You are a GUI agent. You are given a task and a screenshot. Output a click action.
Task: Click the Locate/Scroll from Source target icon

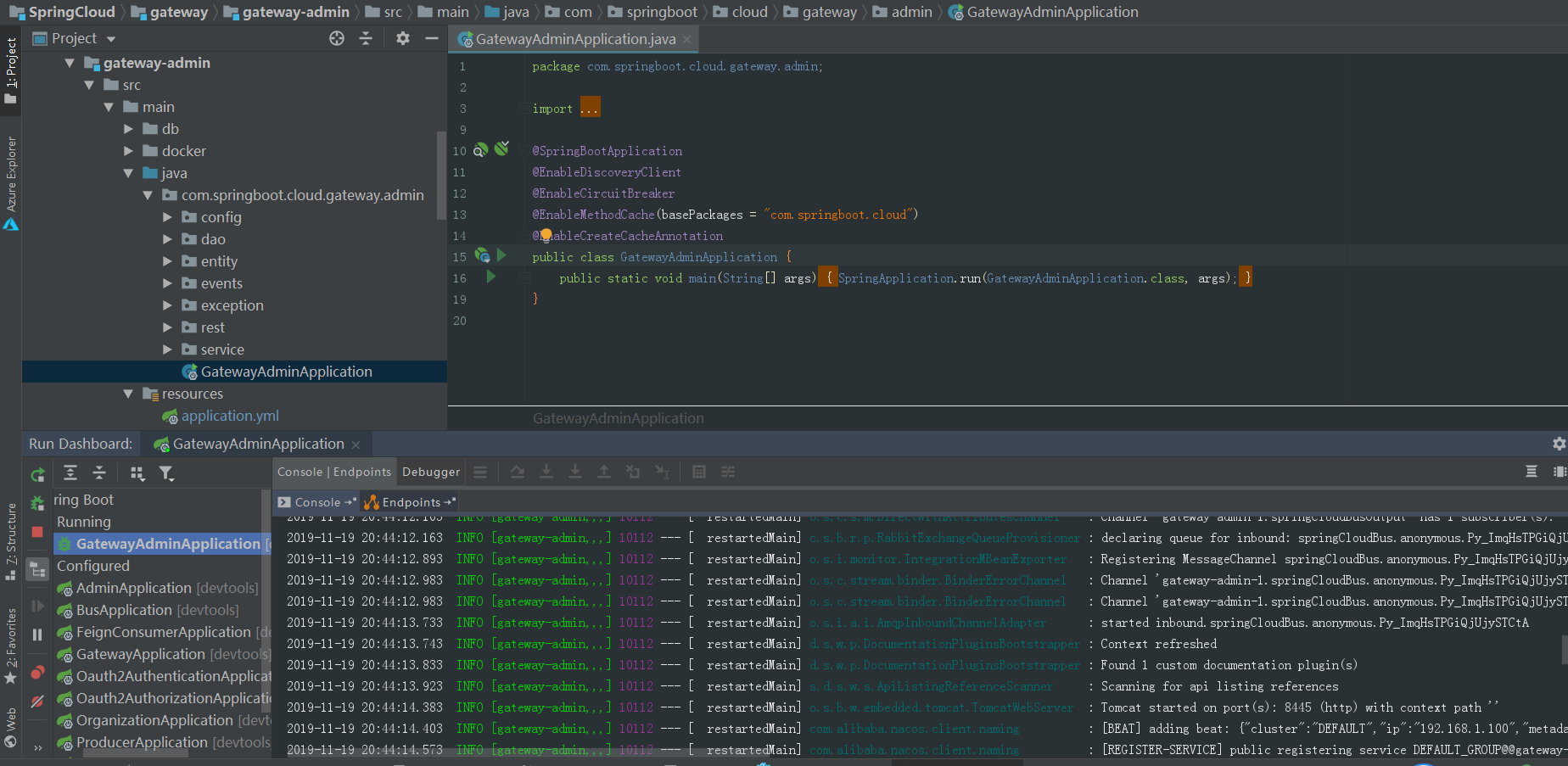tap(337, 38)
